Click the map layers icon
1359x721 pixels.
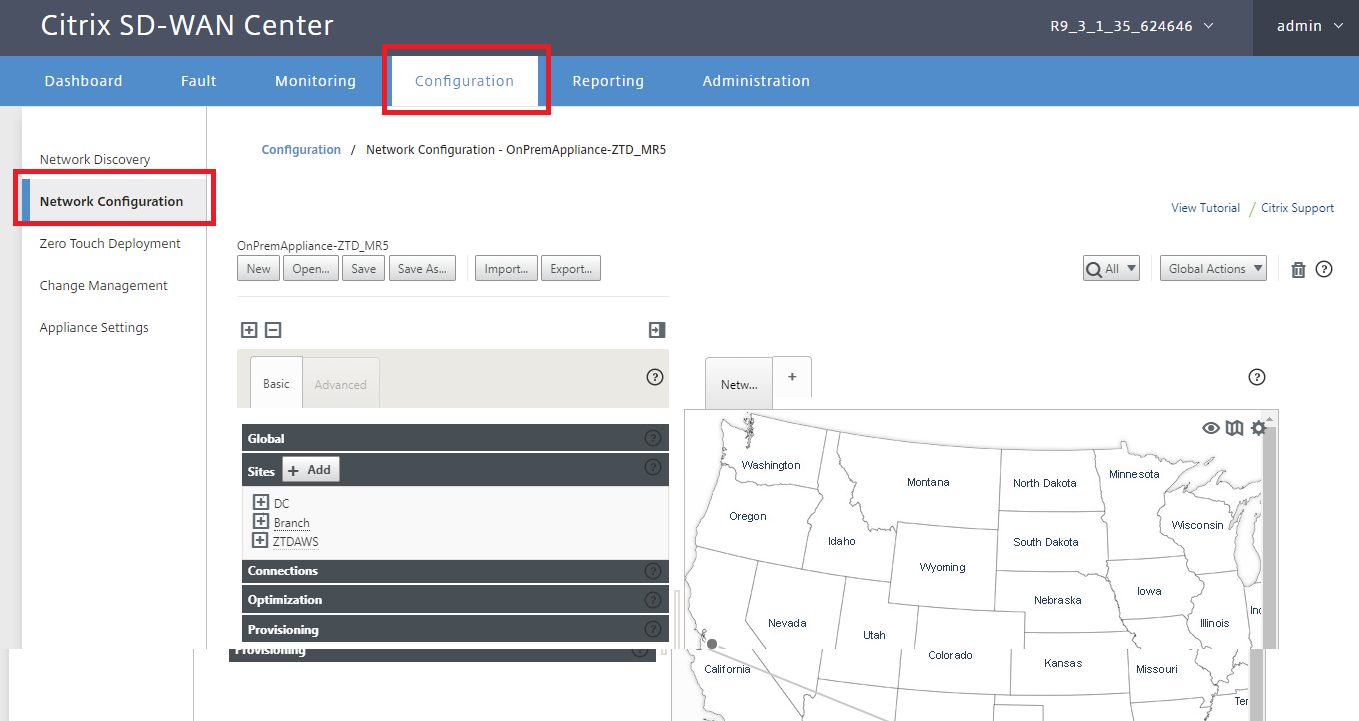tap(1235, 428)
